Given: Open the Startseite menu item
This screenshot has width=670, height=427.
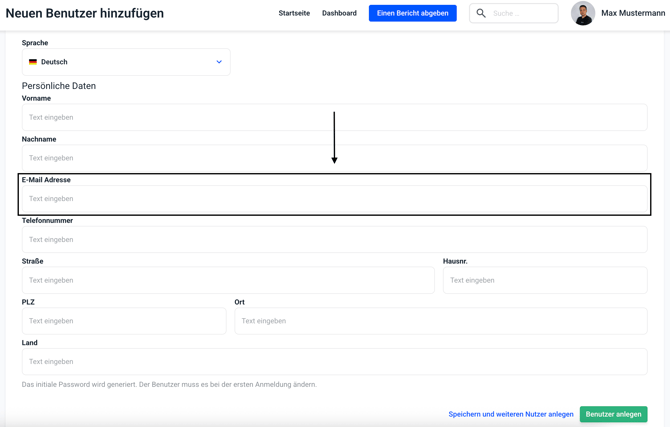Looking at the screenshot, I should (294, 14).
